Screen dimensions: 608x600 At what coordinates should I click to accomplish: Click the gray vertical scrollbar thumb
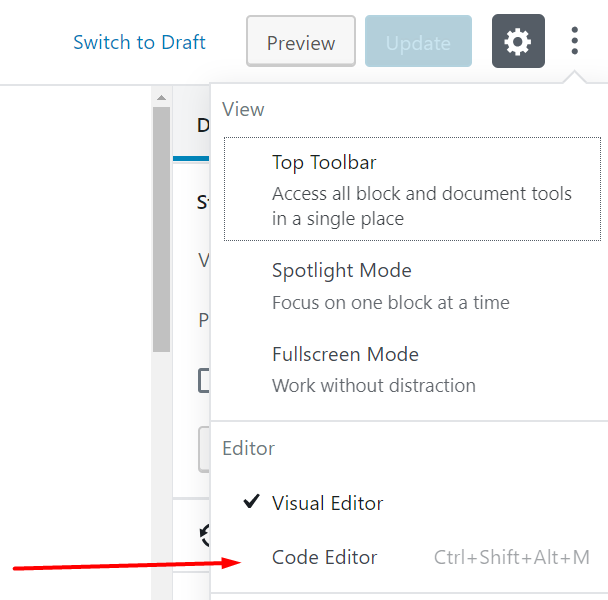(x=161, y=230)
